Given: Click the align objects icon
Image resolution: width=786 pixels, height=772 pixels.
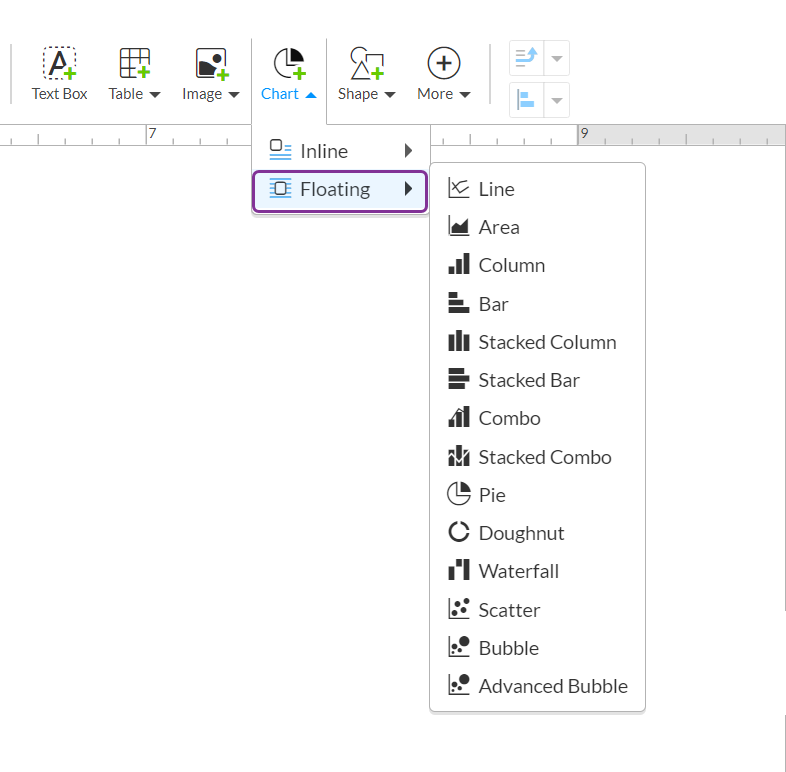Looking at the screenshot, I should (x=526, y=100).
